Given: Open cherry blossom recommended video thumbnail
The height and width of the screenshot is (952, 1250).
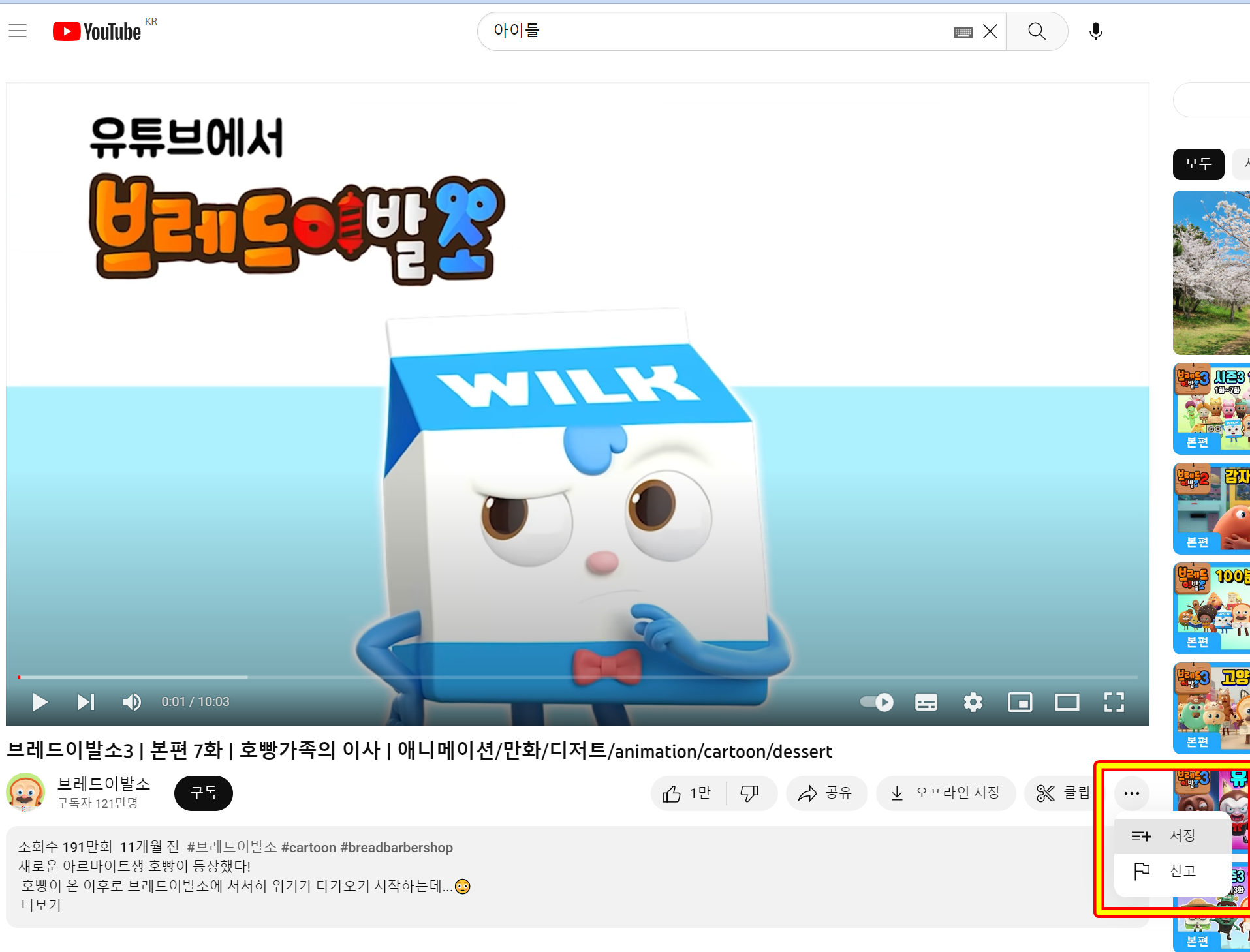Looking at the screenshot, I should (1211, 273).
